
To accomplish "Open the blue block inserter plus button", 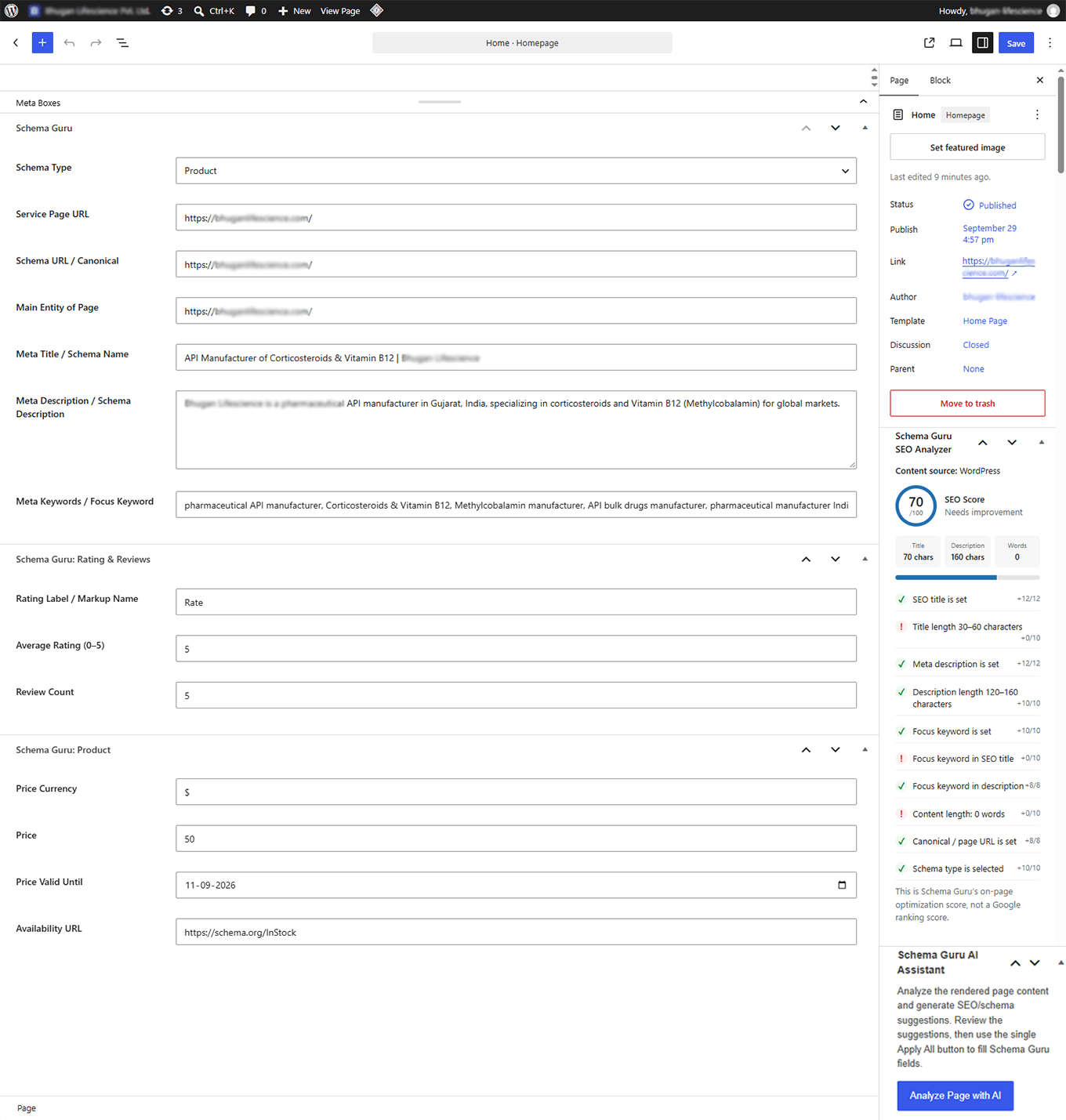I will (42, 43).
